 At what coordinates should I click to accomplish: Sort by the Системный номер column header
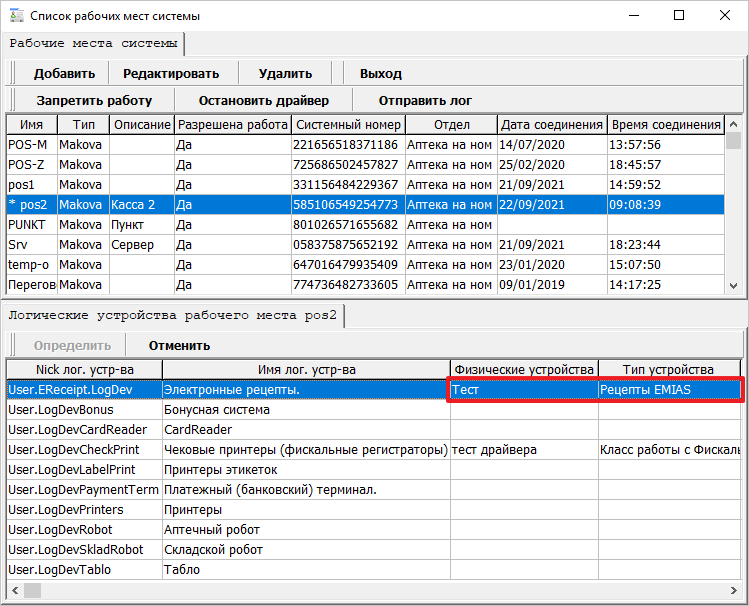(x=348, y=125)
